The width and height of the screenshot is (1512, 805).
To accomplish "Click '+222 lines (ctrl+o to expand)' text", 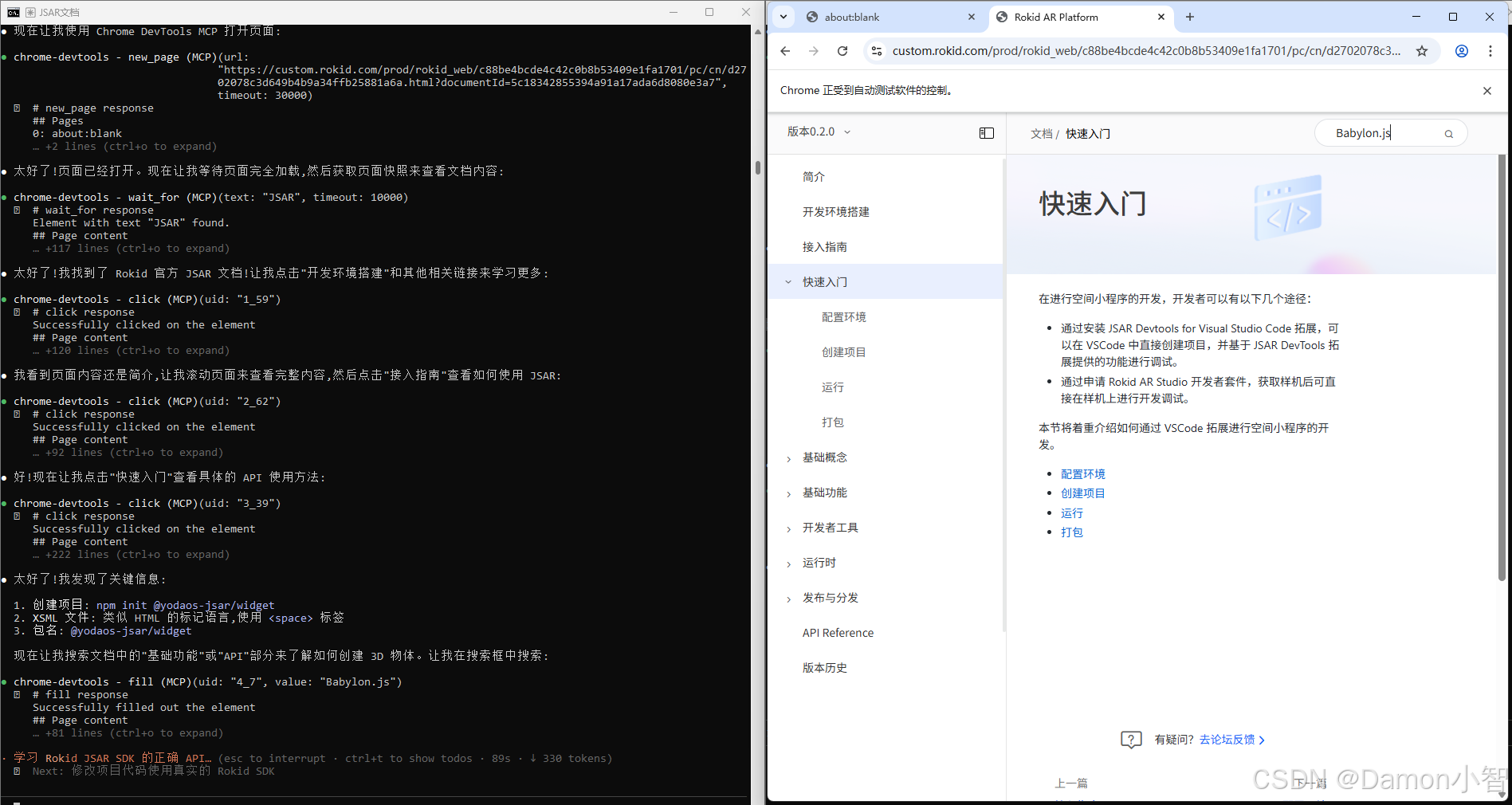I will pos(137,555).
